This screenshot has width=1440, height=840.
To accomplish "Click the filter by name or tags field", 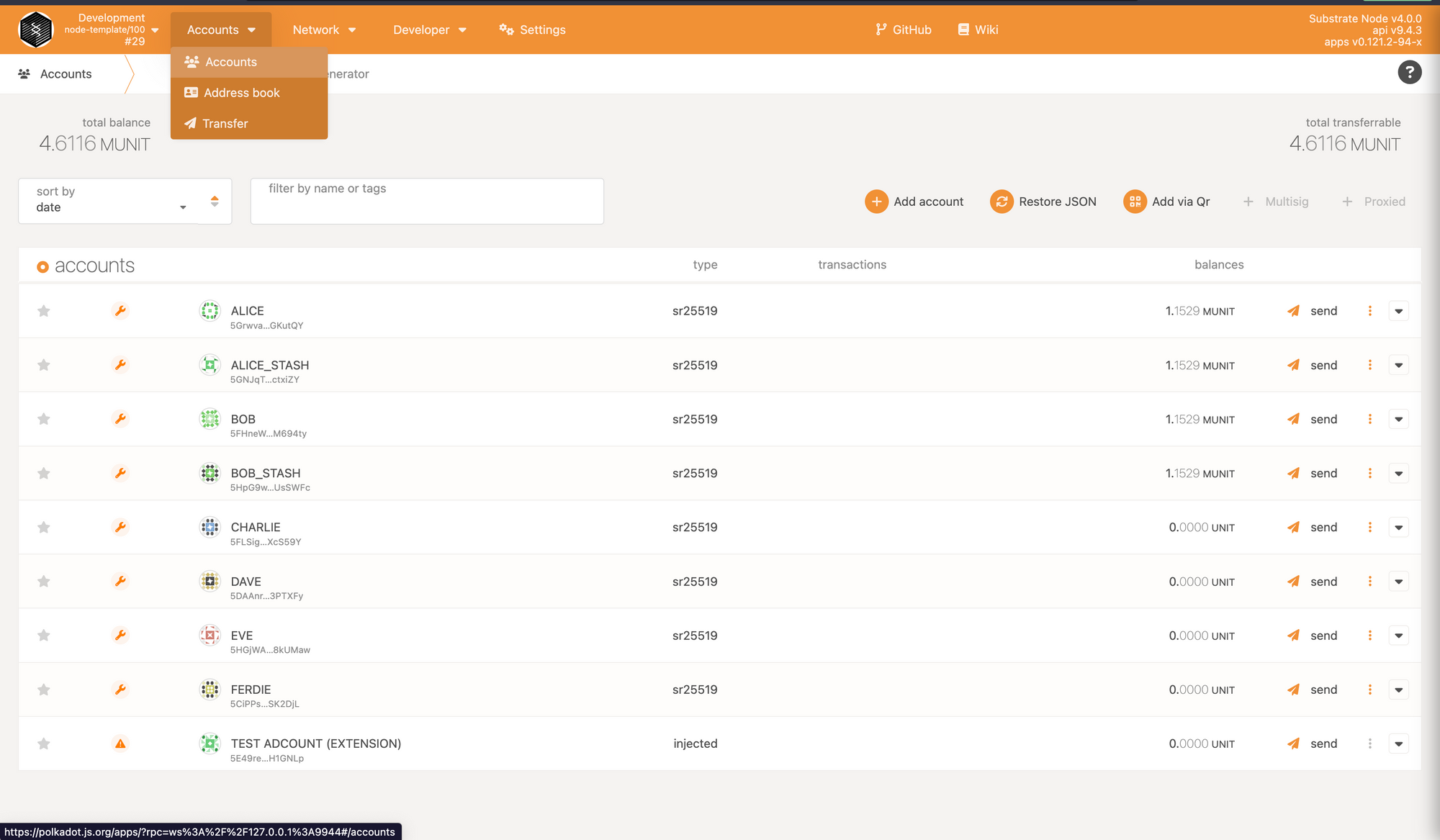I will pos(426,201).
